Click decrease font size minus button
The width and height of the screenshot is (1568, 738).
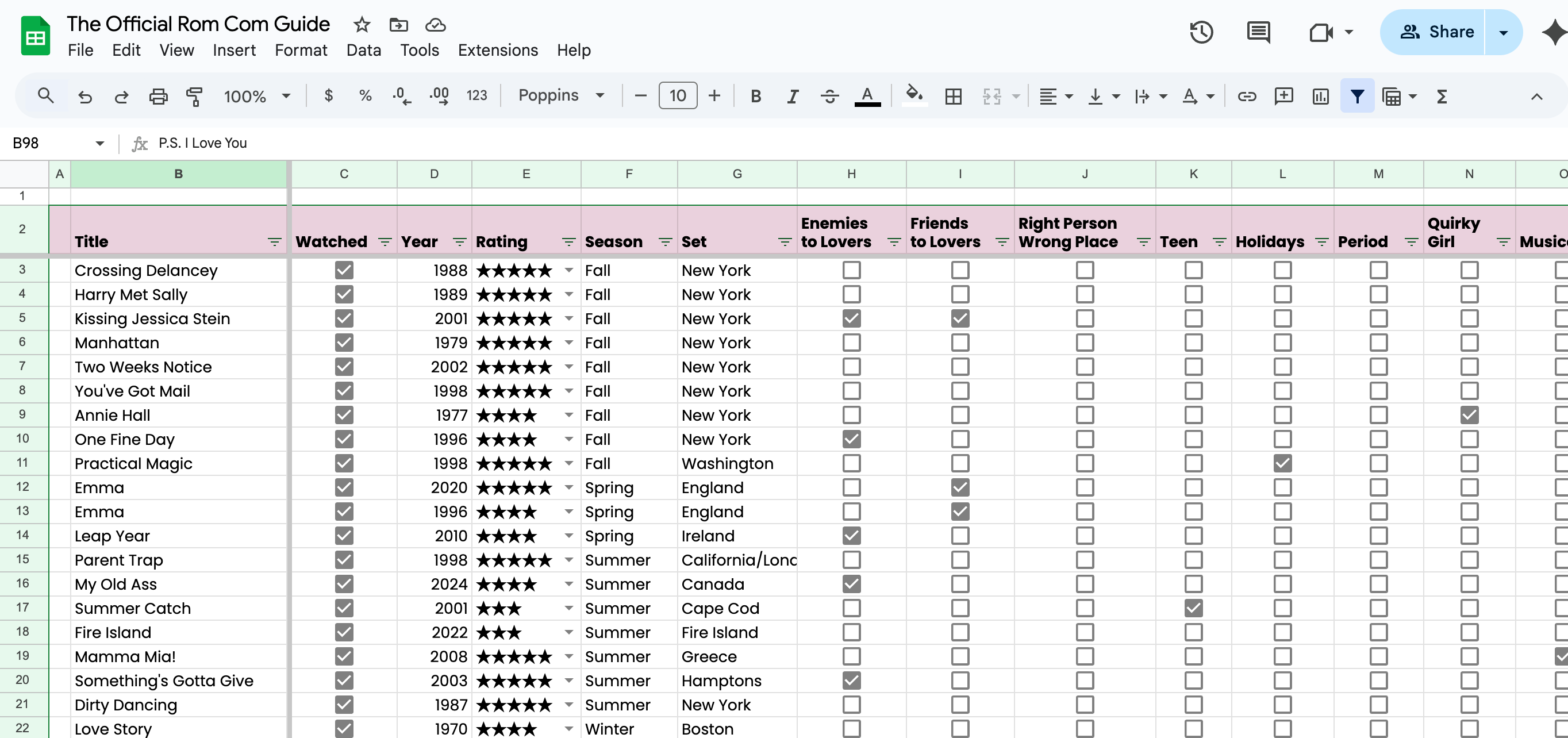(x=640, y=95)
